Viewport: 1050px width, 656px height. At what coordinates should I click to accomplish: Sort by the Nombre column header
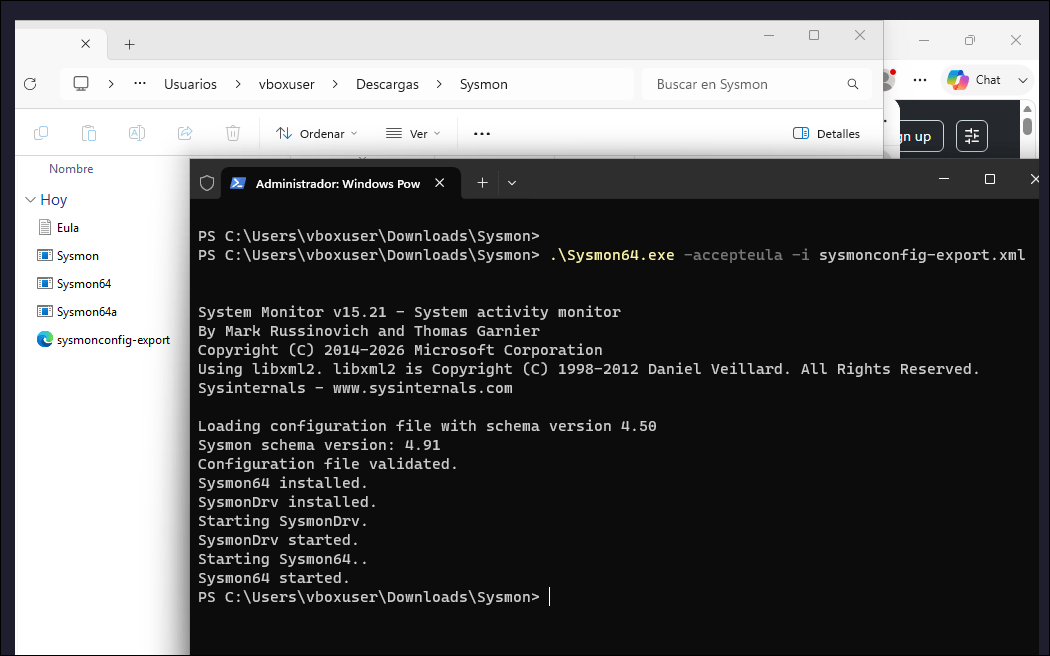71,169
